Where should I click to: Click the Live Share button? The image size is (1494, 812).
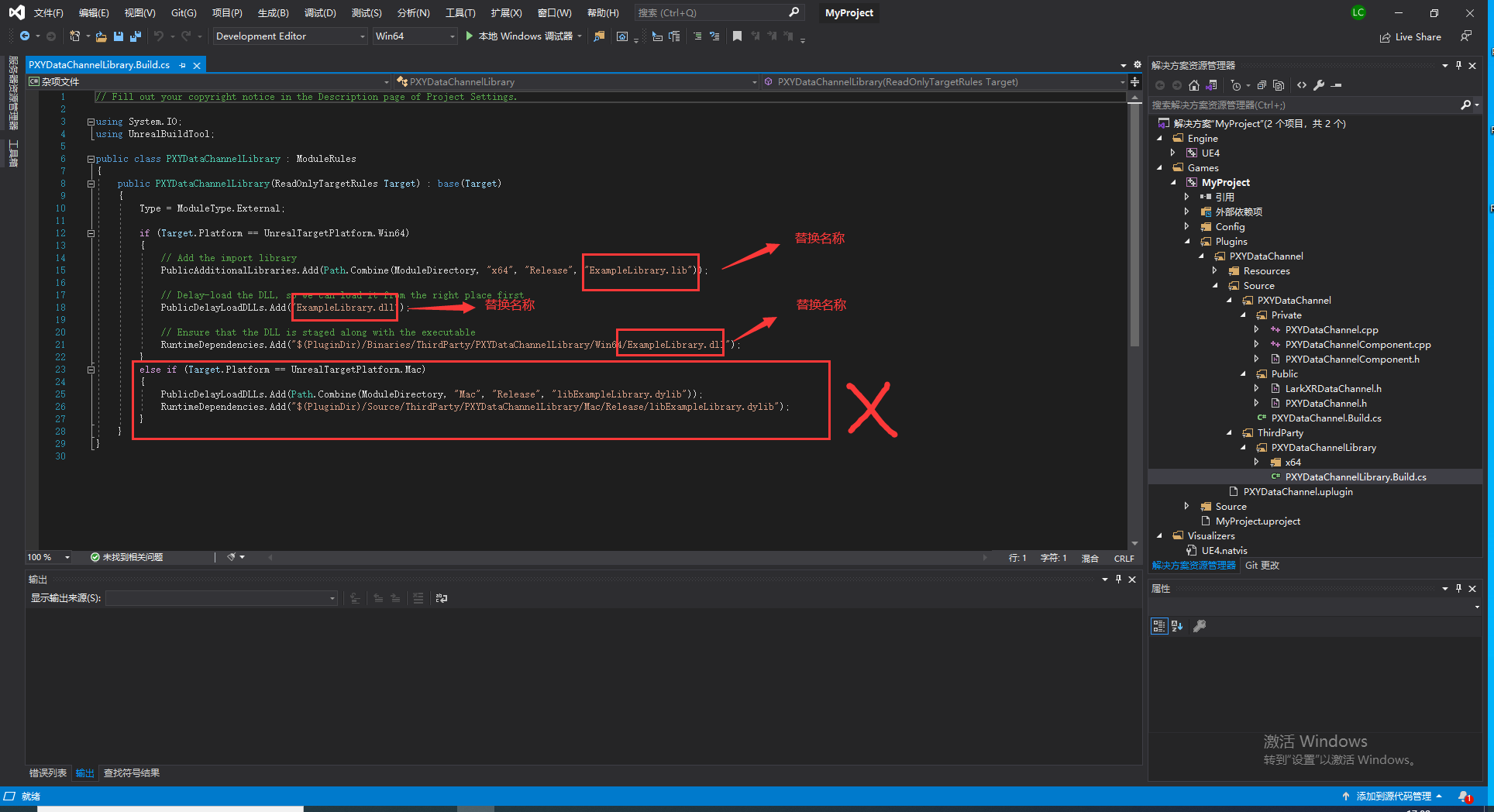coord(1410,36)
